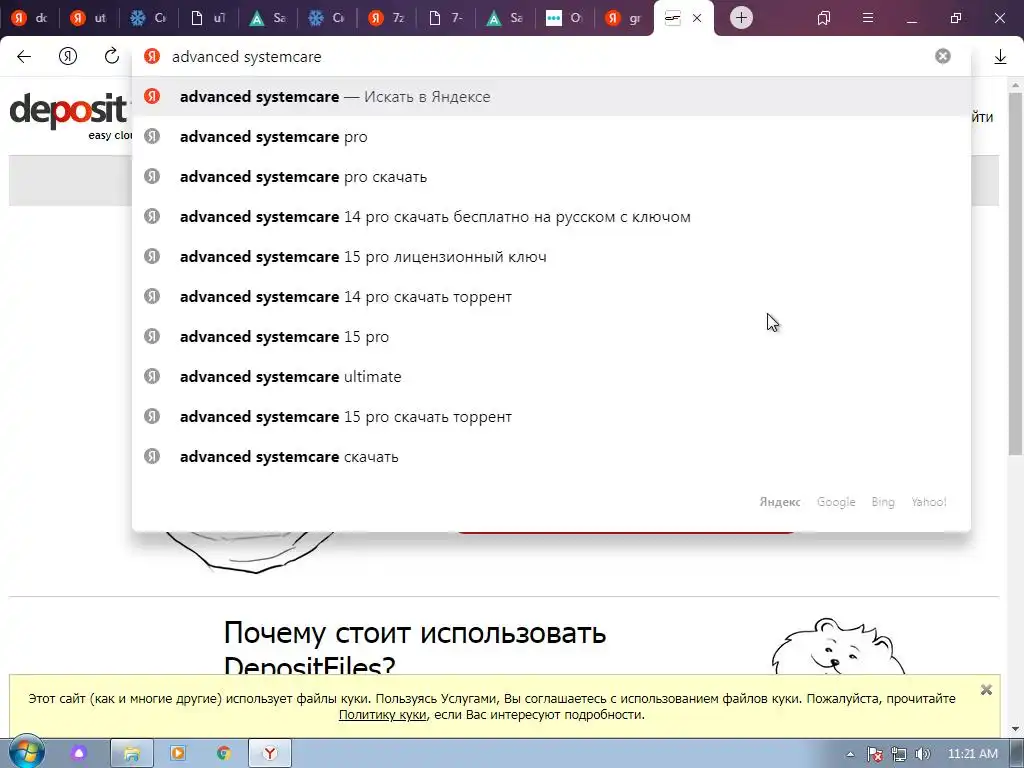Open the Yandex Browser hamburger menu
The width and height of the screenshot is (1024, 768).
tap(868, 18)
